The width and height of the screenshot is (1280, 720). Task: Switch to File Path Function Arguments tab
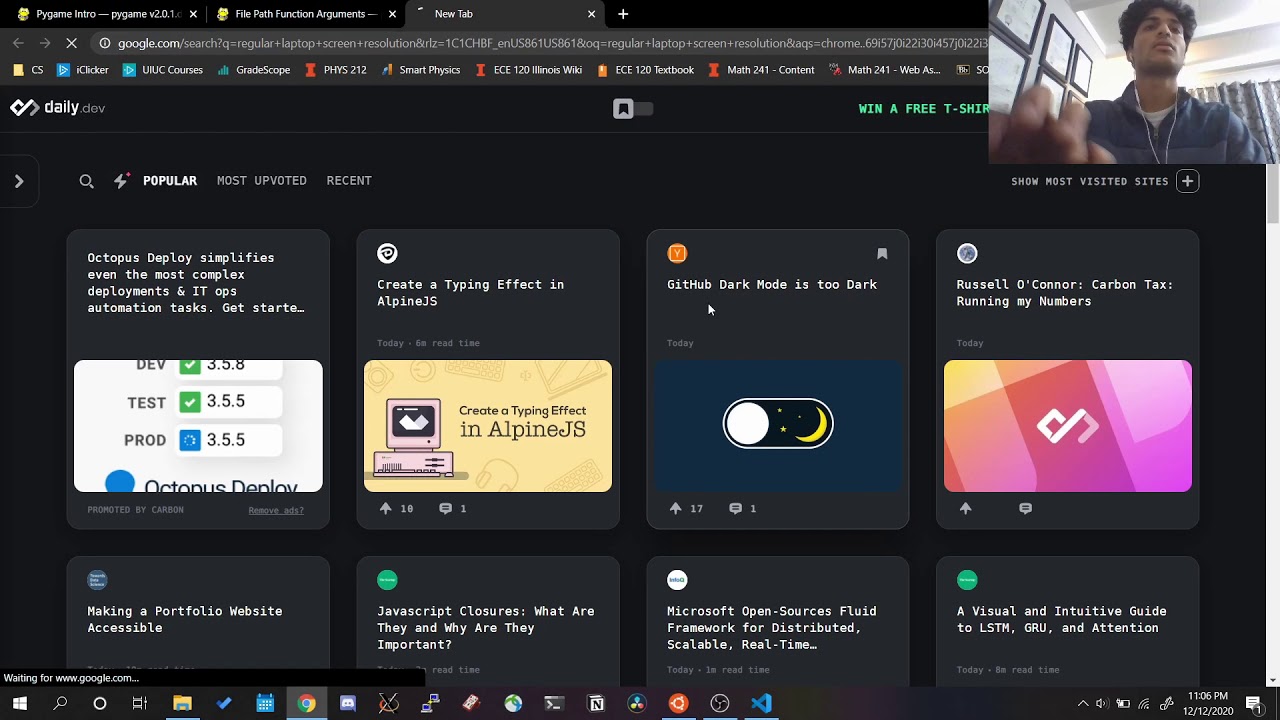(x=306, y=14)
